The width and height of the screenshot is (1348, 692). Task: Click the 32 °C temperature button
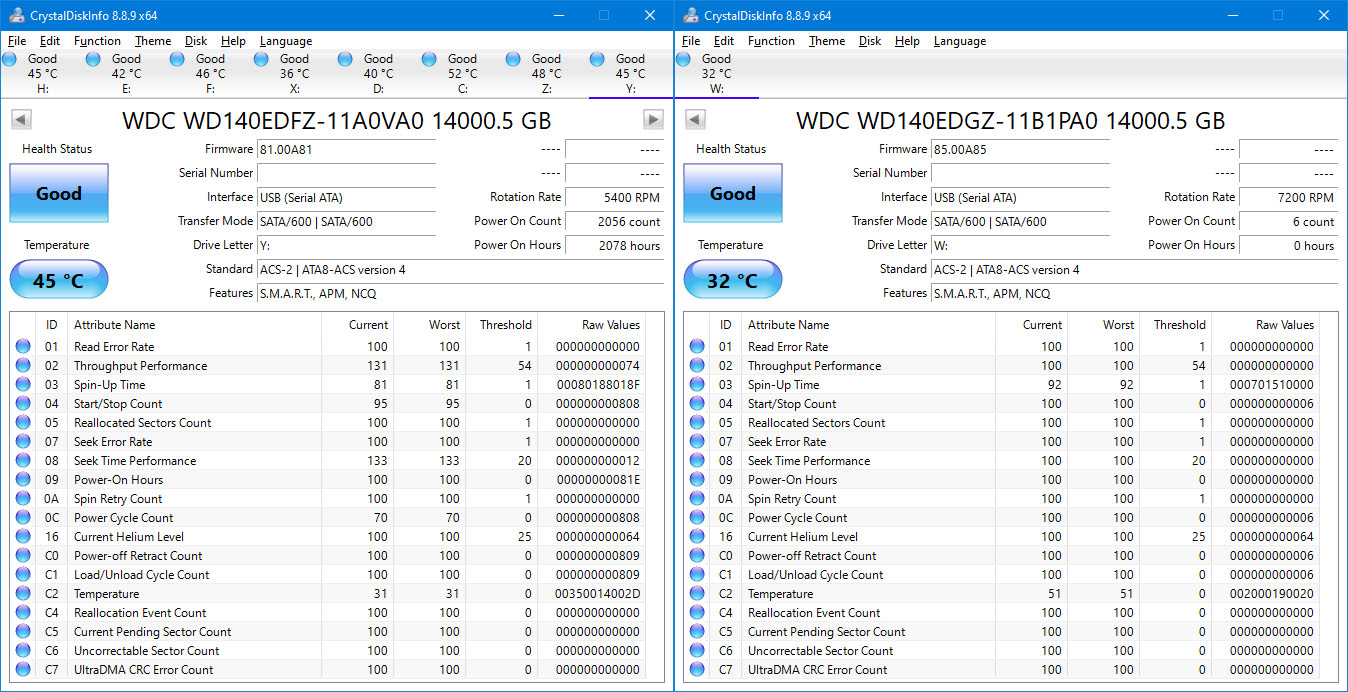tap(732, 281)
